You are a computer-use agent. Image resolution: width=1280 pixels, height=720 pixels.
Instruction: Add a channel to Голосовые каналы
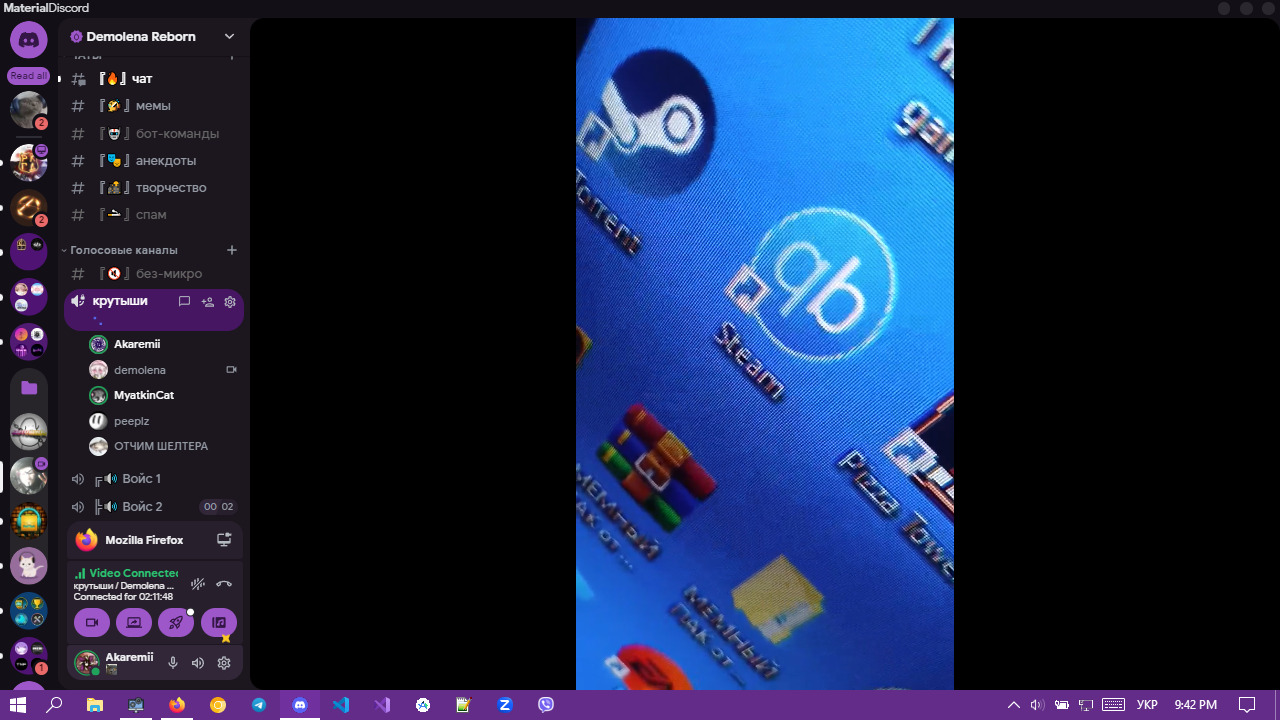[x=232, y=250]
